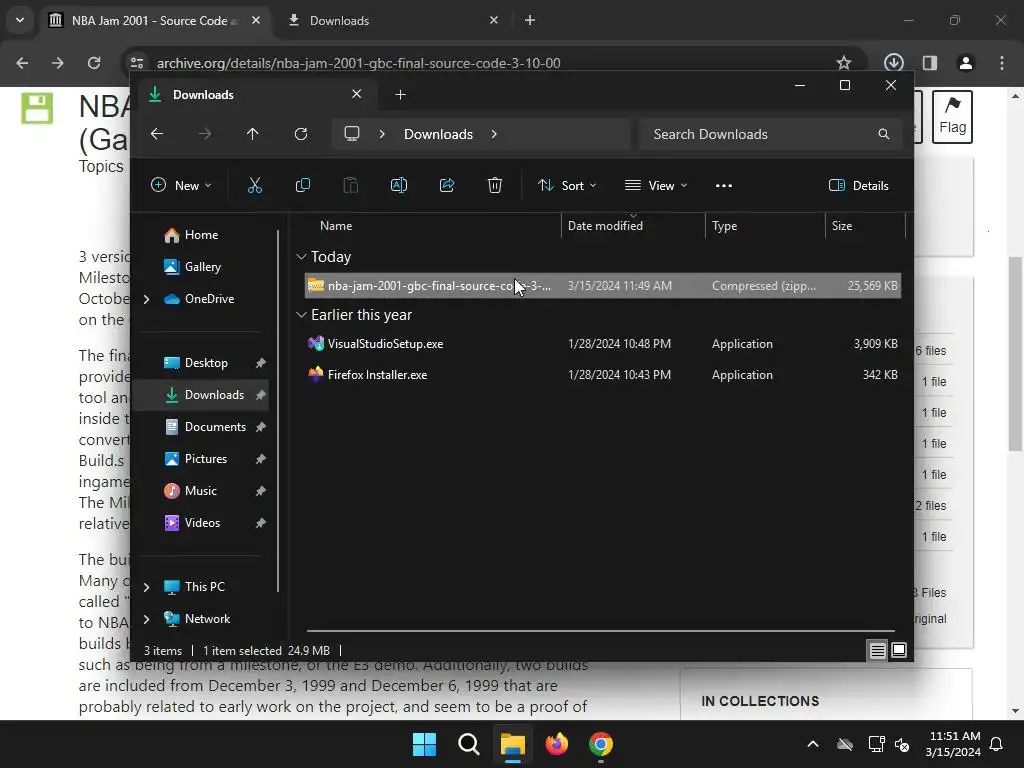The height and width of the screenshot is (768, 1024).
Task: Open Chrome side panel icon
Action: tap(930, 63)
